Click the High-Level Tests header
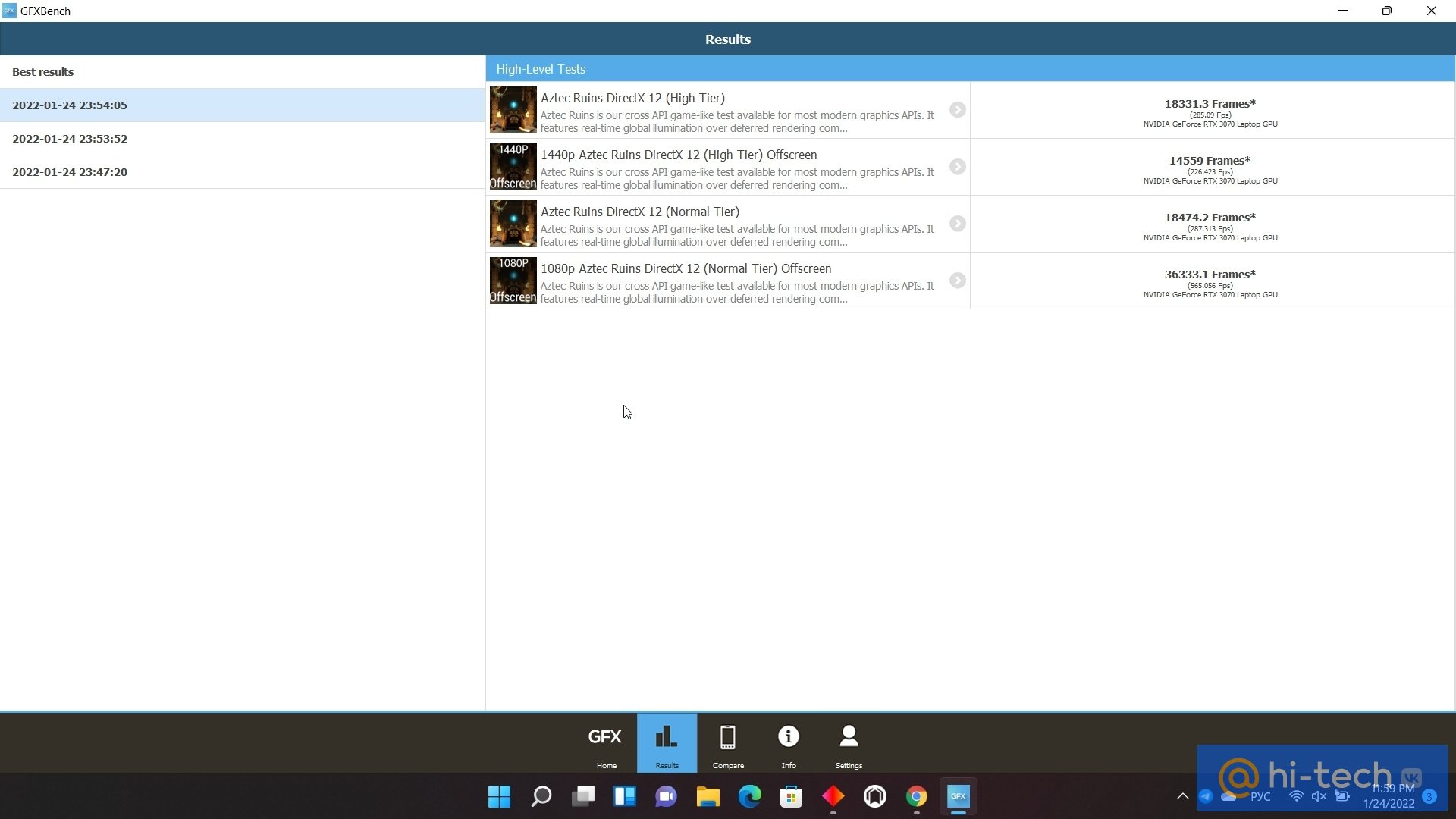 tap(970, 69)
